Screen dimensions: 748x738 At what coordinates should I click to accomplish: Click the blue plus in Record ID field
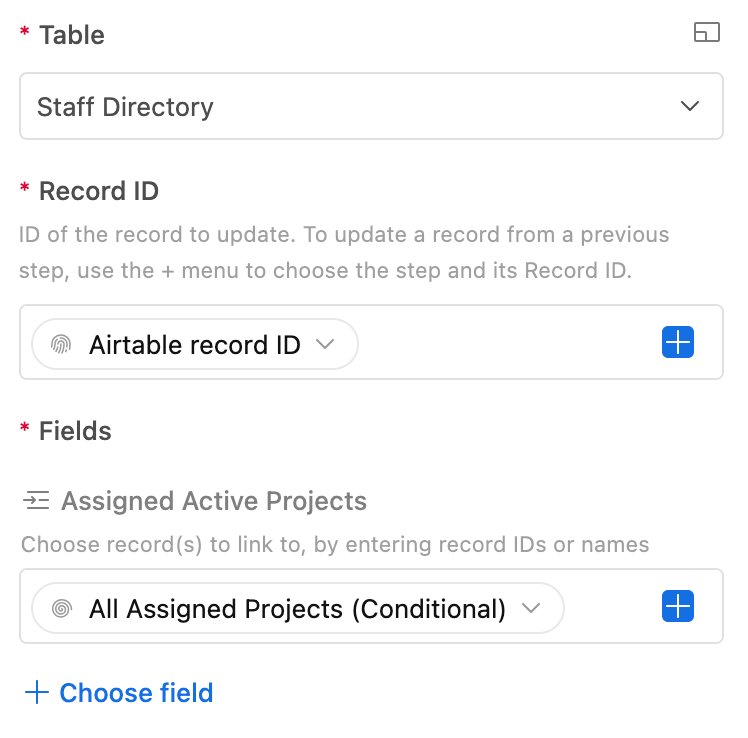[x=677, y=342]
